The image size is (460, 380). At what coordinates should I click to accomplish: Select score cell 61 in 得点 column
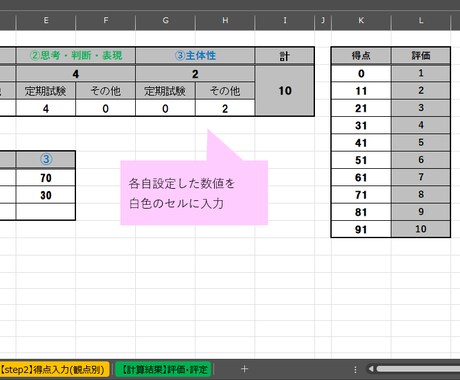click(361, 177)
